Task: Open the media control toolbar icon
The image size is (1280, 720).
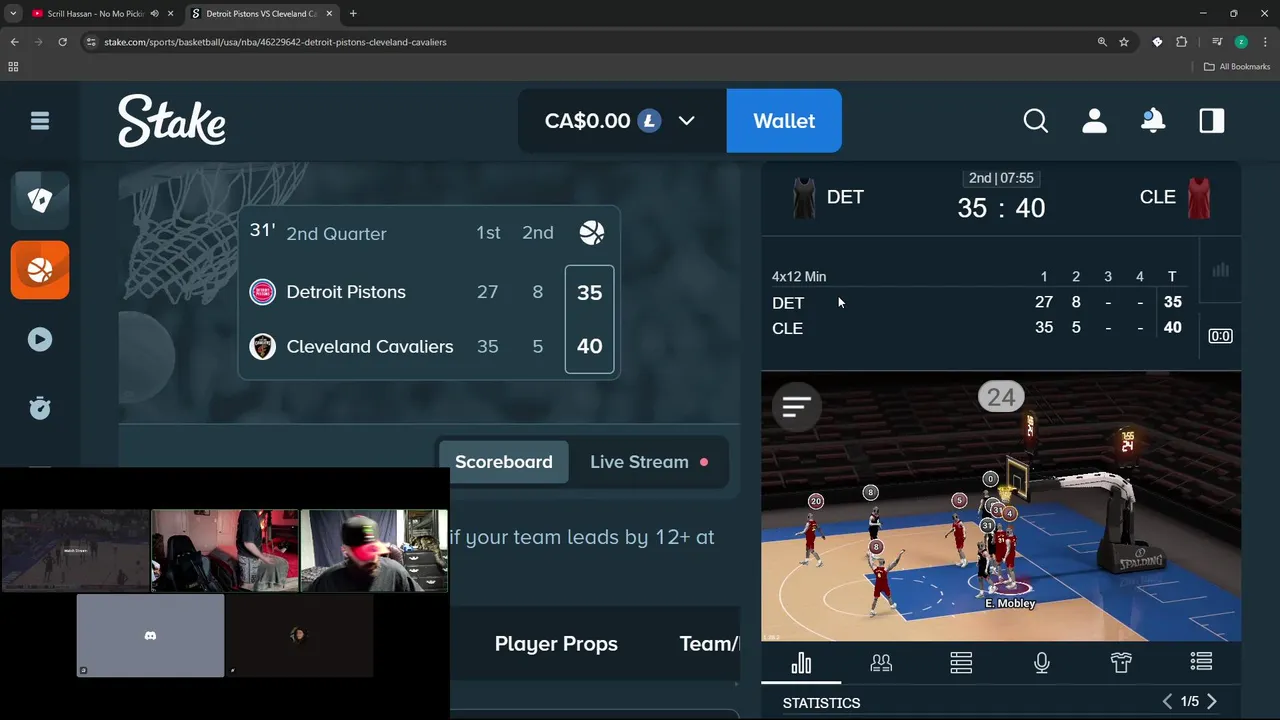Action: coord(1217,42)
